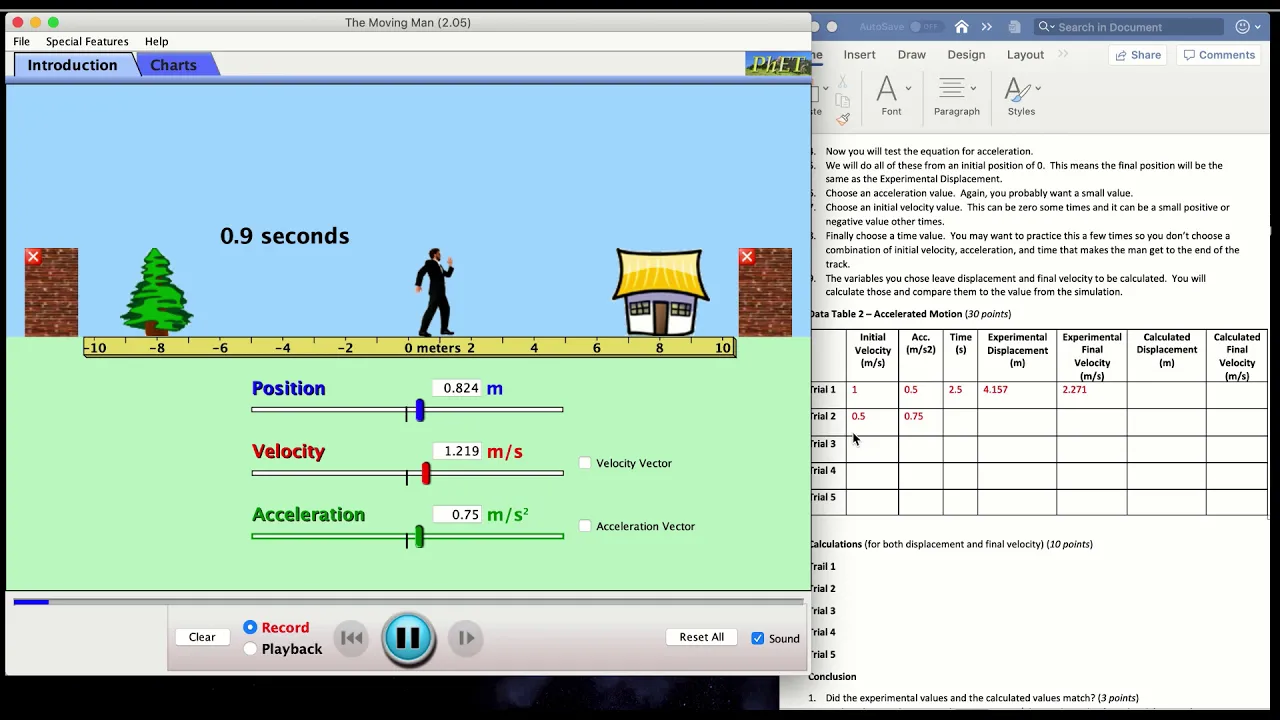Click the Trial 1 time cell 2.5

click(960, 394)
